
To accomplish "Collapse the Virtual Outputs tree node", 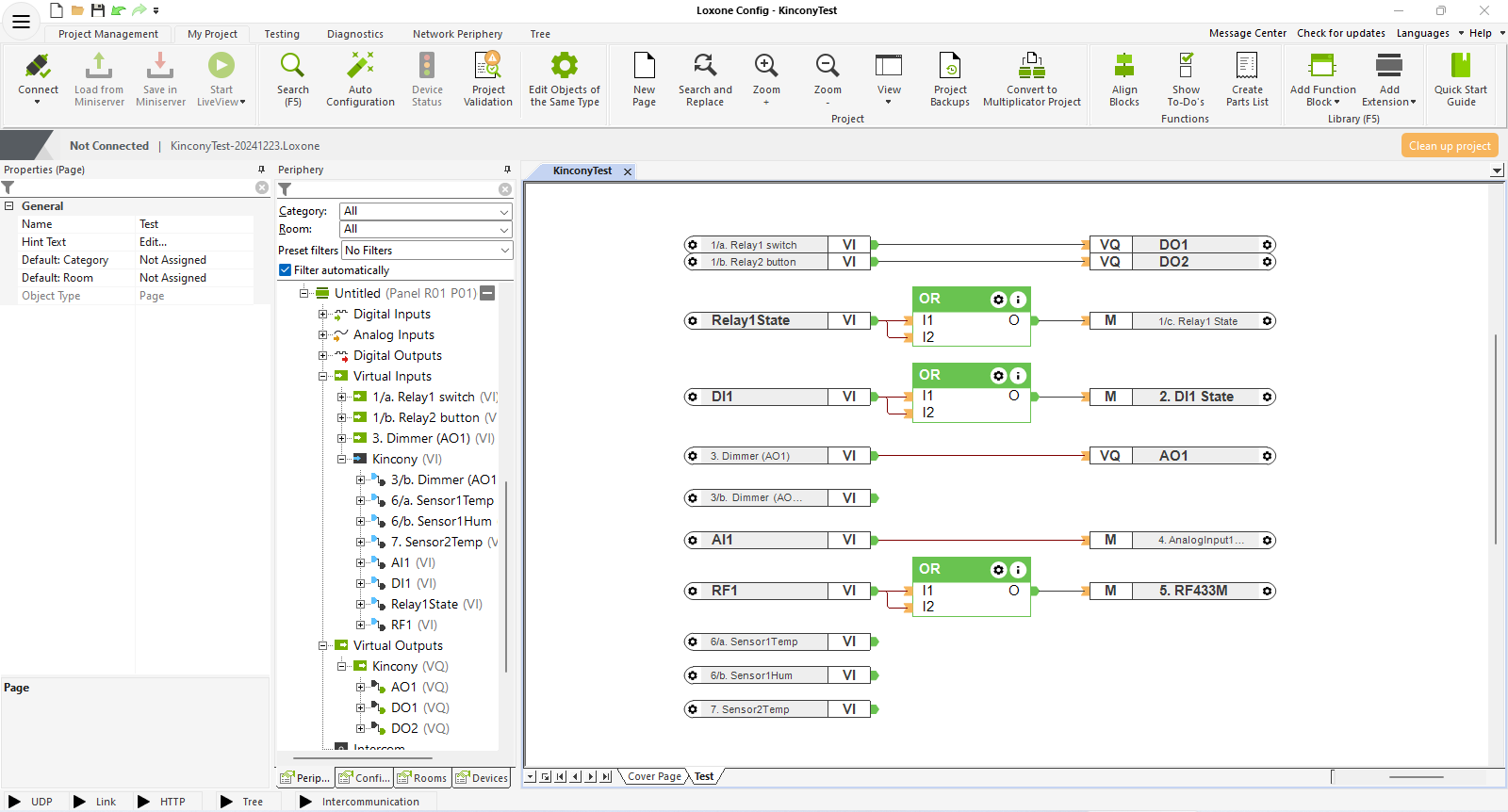I will point(322,646).
